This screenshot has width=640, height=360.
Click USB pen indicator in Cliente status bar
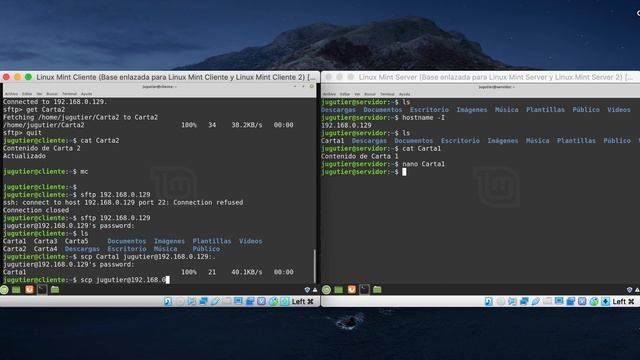[215, 301]
